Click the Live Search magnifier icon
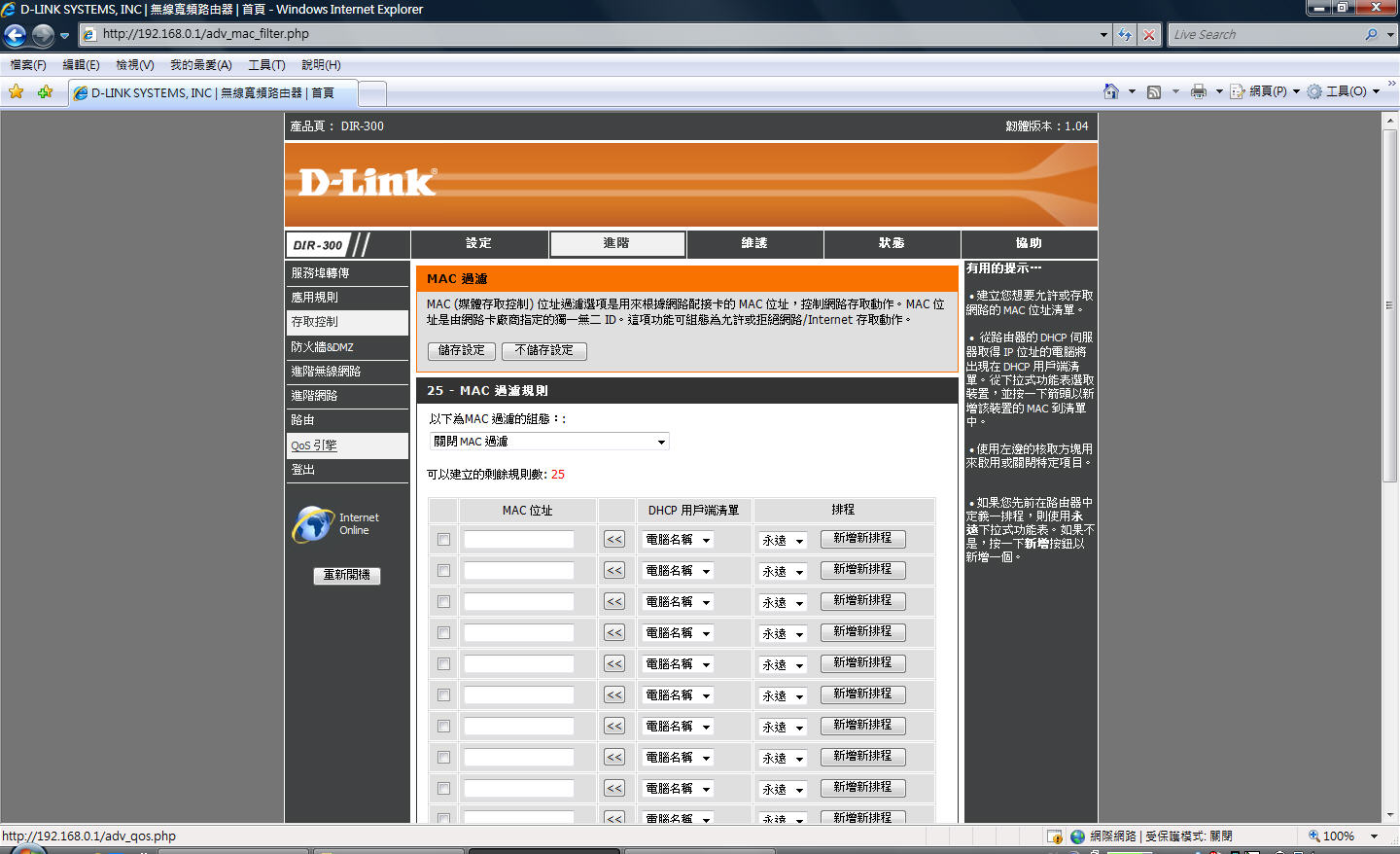This screenshot has height=854, width=1400. 1371,34
